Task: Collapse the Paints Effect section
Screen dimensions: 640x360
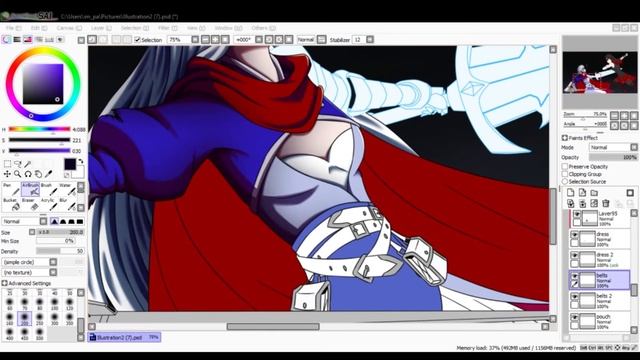Action: pos(565,138)
